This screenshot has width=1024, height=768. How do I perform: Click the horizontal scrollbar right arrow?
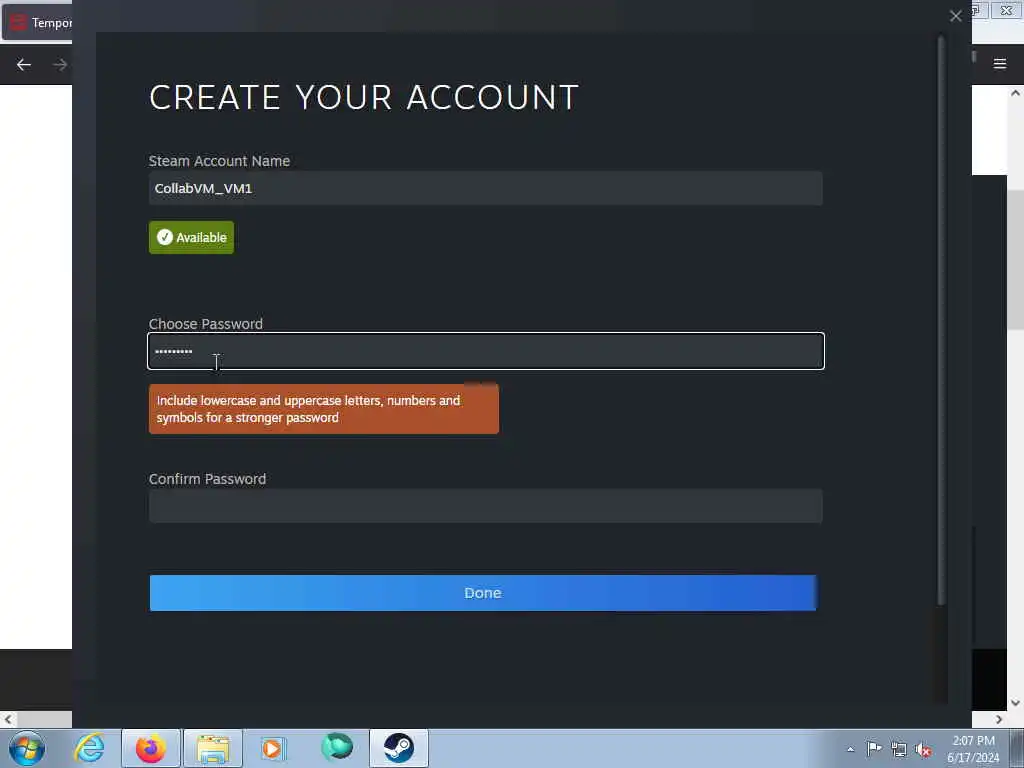point(999,719)
